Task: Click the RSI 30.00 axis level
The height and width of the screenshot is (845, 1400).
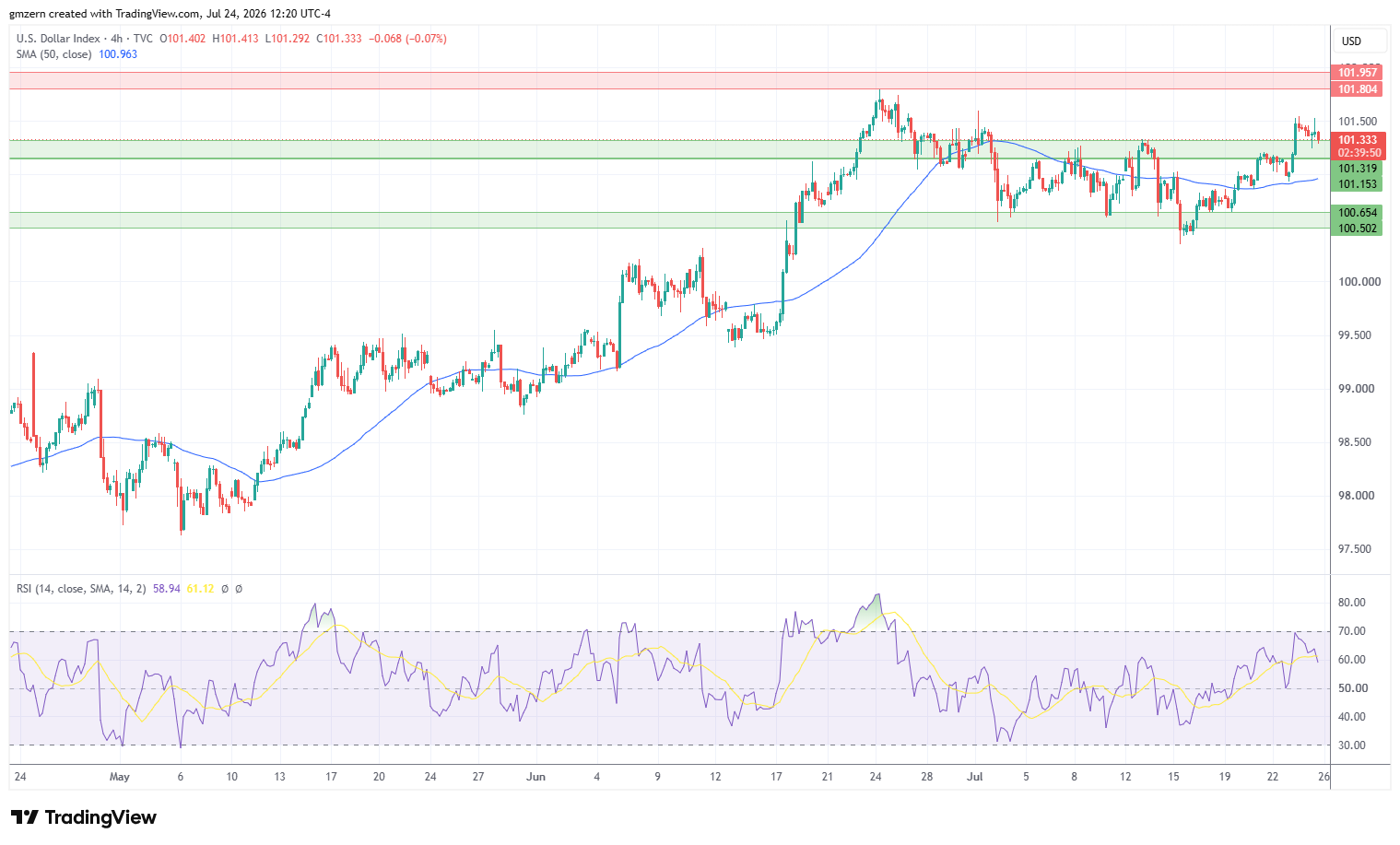Action: click(1353, 745)
